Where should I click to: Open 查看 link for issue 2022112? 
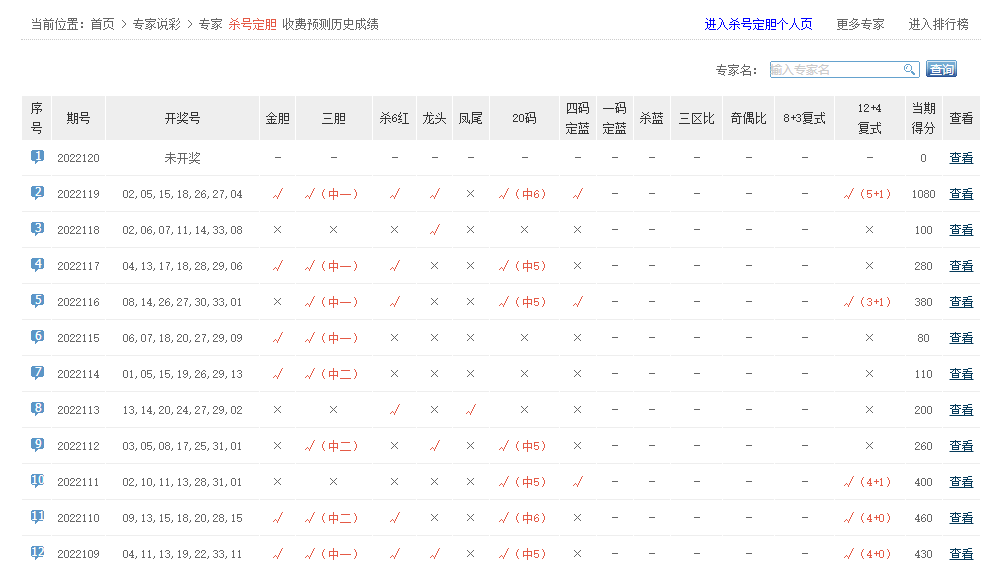click(960, 446)
